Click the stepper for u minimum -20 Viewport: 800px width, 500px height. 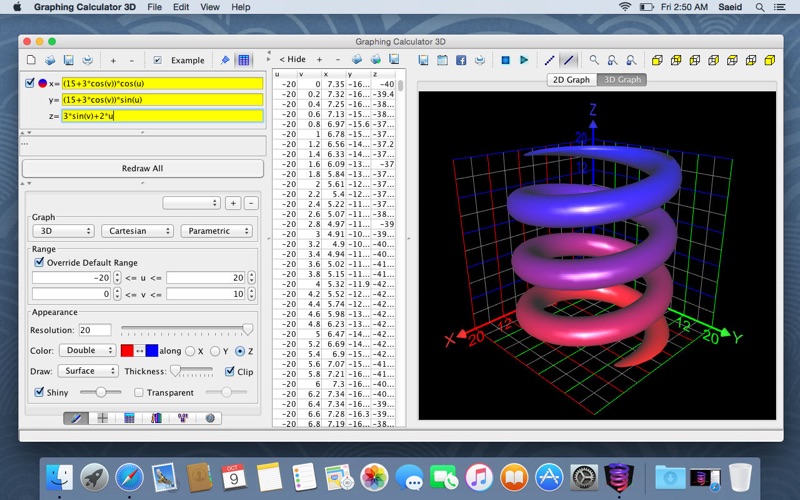click(x=117, y=278)
